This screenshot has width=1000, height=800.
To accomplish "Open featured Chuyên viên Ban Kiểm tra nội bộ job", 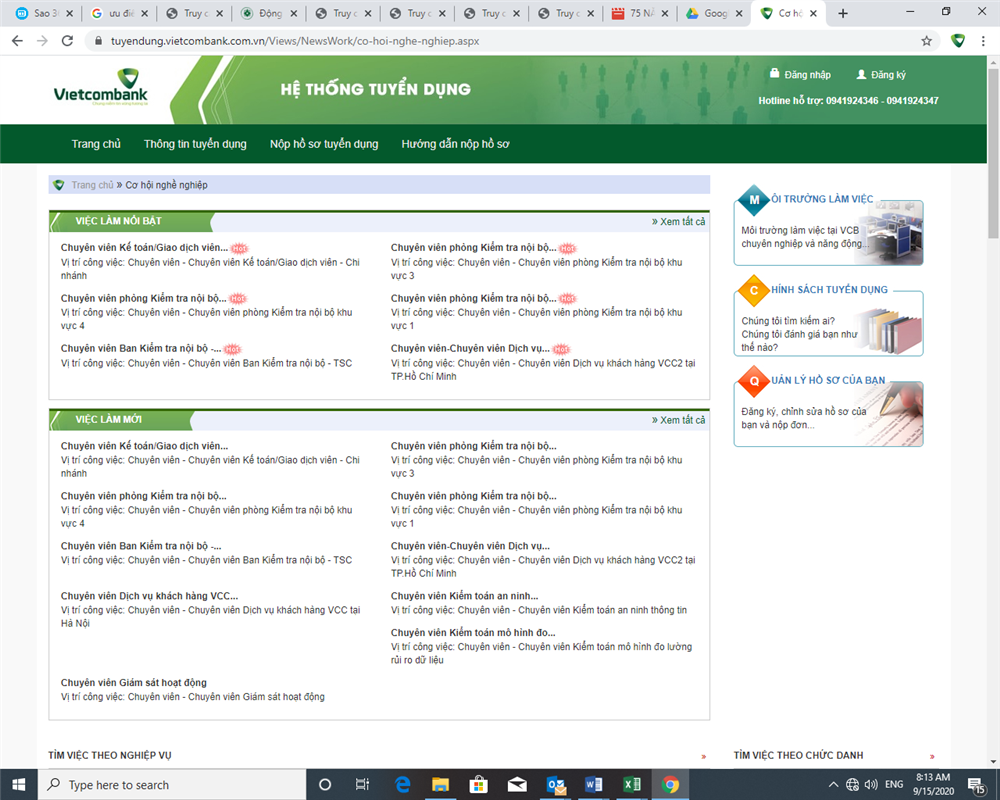I will point(141,348).
